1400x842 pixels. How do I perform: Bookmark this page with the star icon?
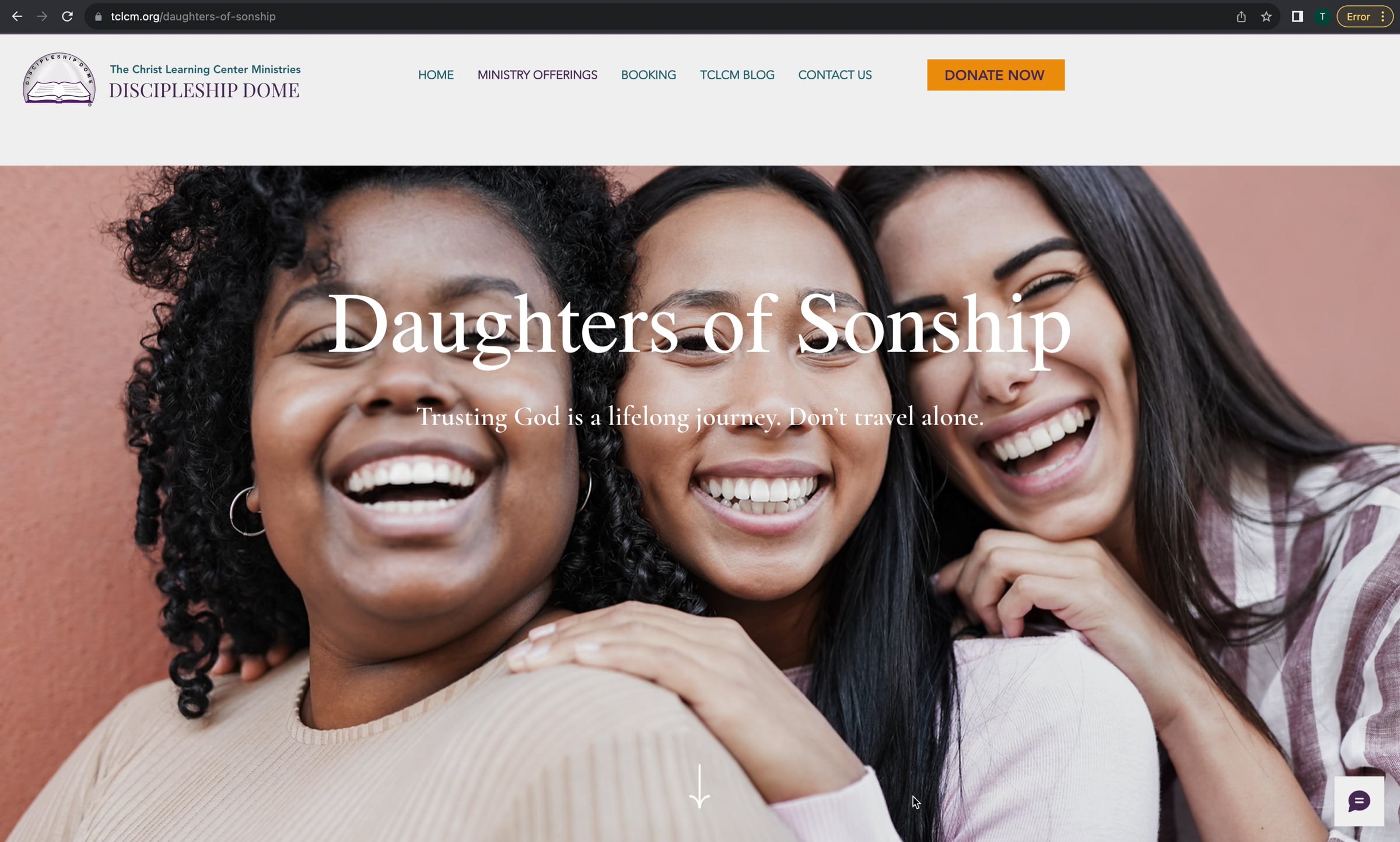tap(1266, 17)
